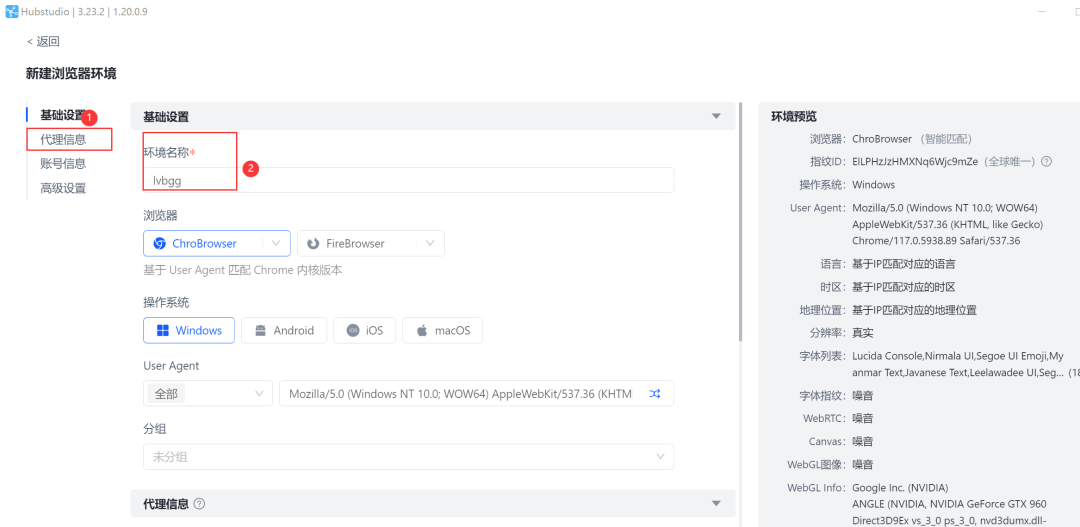Choose iOS operating system
The width and height of the screenshot is (1080, 527).
point(365,330)
